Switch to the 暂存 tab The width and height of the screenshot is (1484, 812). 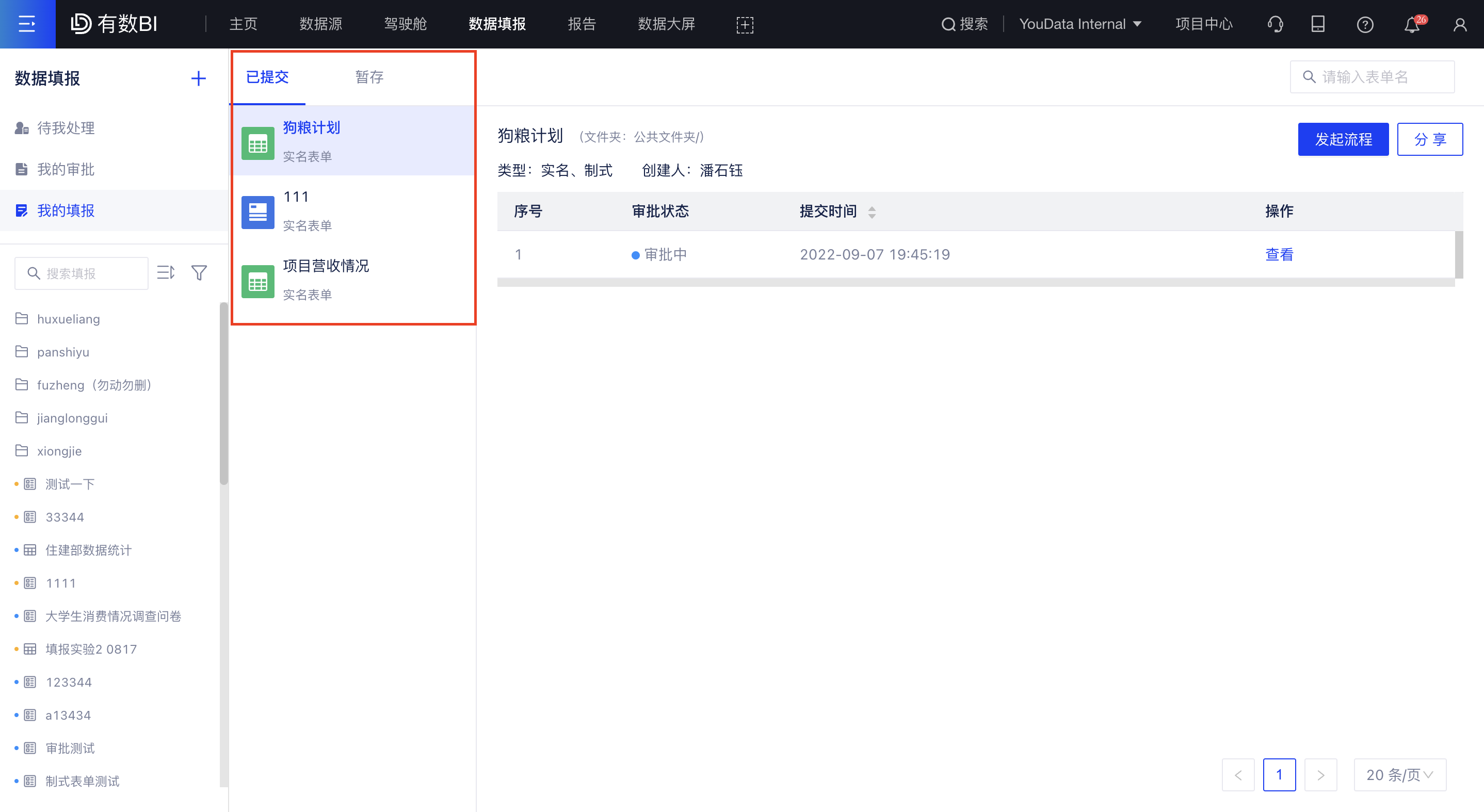369,76
